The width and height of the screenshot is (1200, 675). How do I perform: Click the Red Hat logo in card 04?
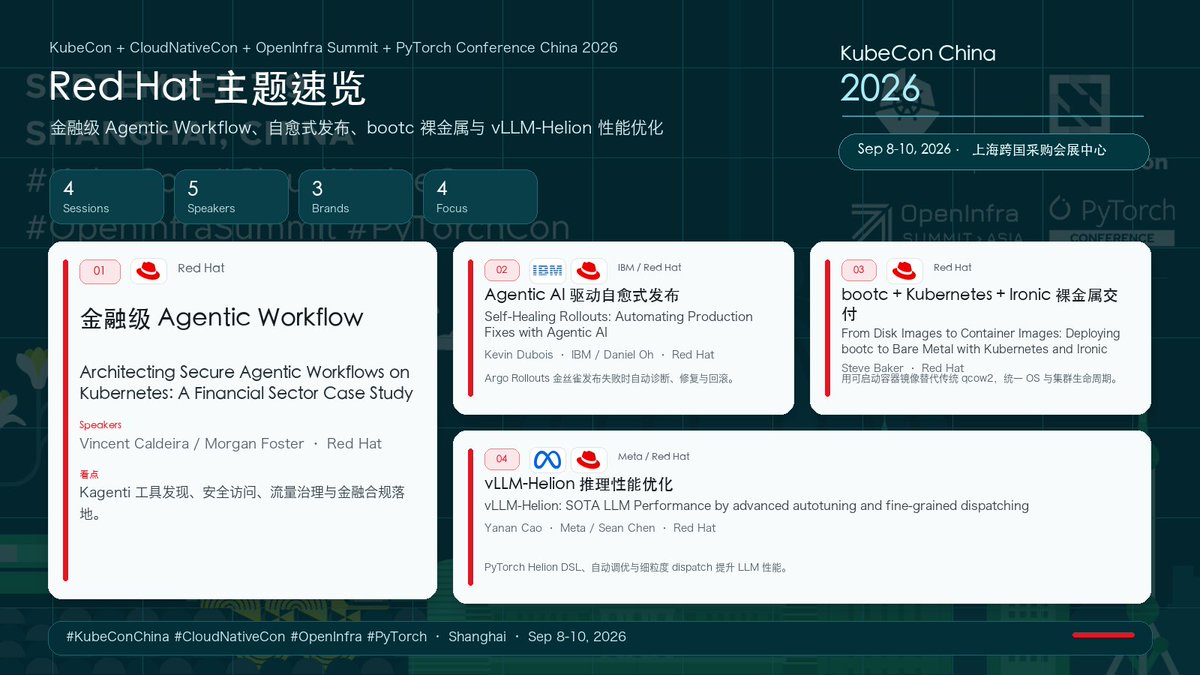(589, 459)
